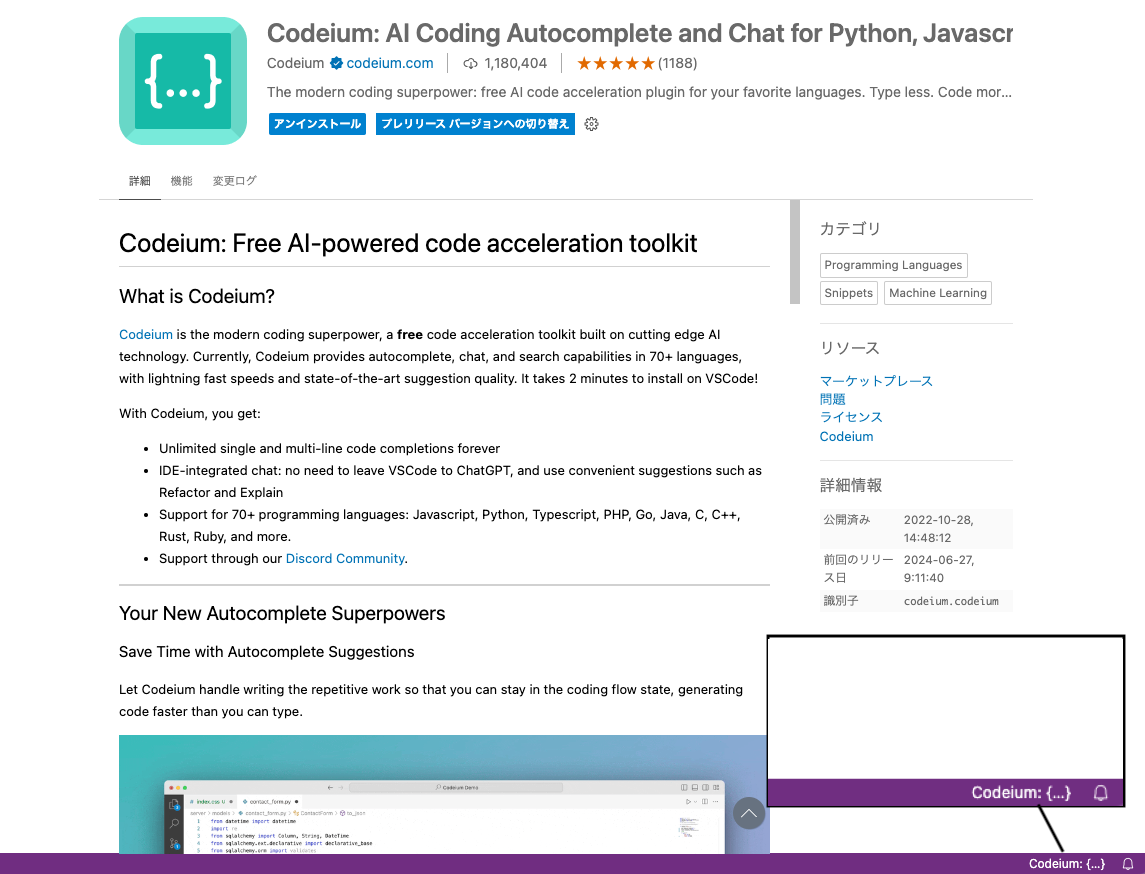Image resolution: width=1145 pixels, height=874 pixels.
Task: Open the extension settings gear icon
Action: click(x=591, y=123)
